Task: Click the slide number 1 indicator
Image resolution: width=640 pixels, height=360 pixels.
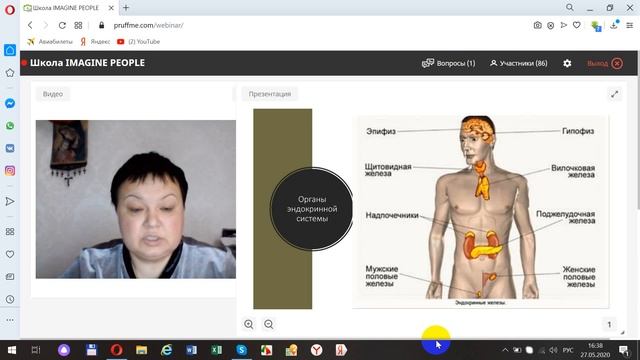Action: coord(609,324)
